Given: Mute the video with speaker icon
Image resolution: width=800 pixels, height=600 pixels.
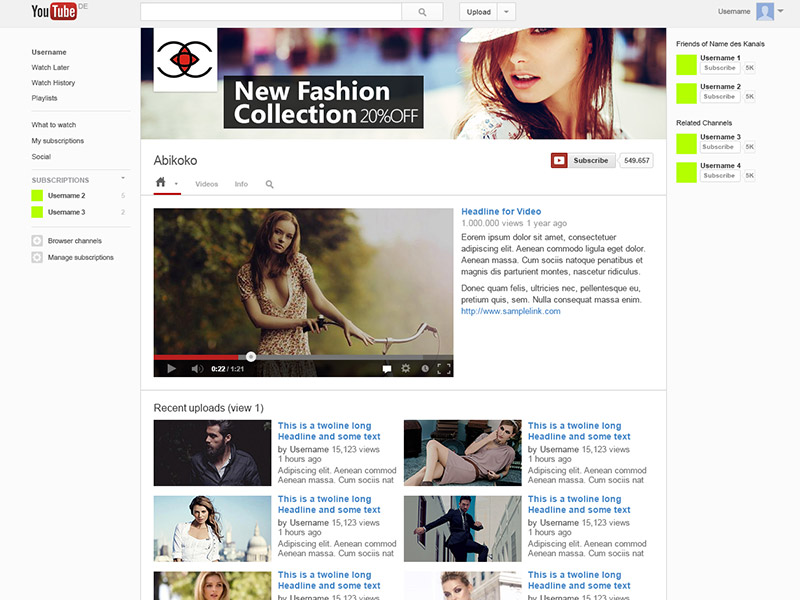Looking at the screenshot, I should (x=197, y=368).
